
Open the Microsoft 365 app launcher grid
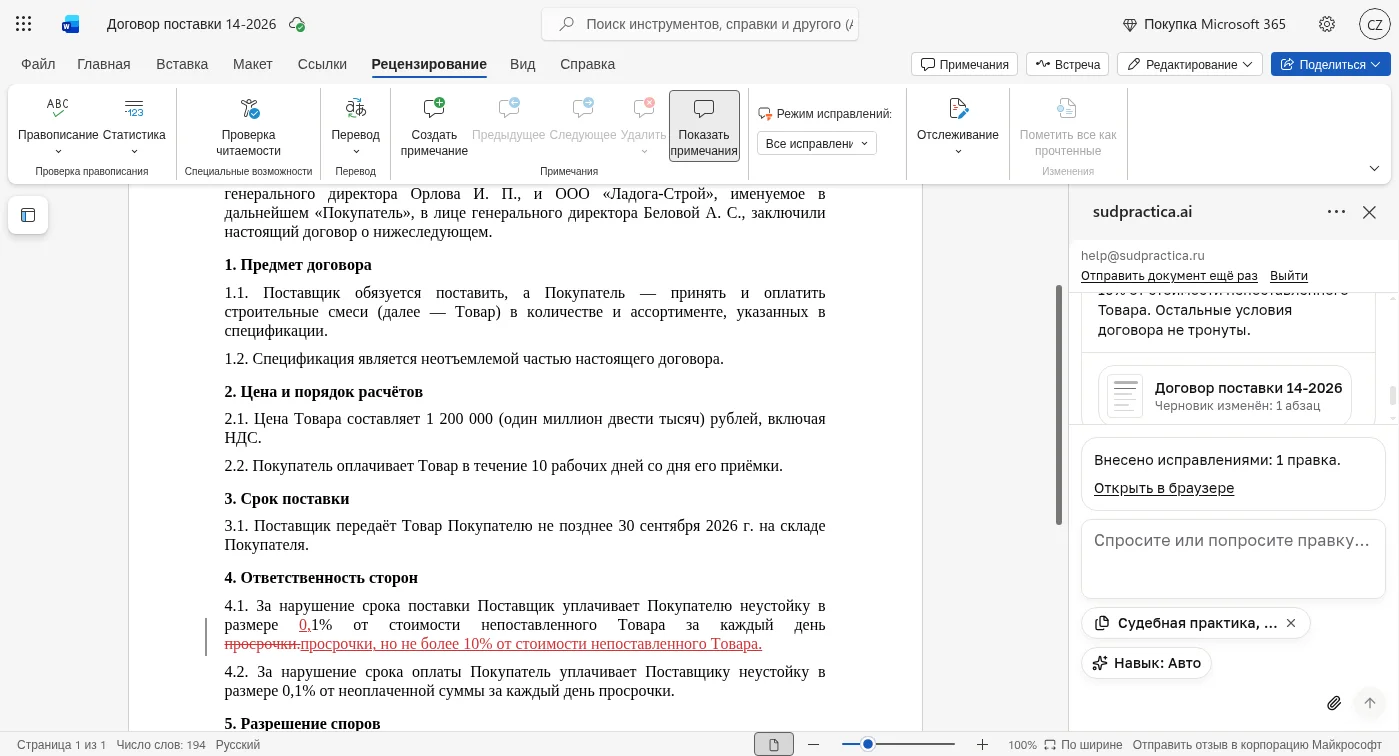(24, 24)
